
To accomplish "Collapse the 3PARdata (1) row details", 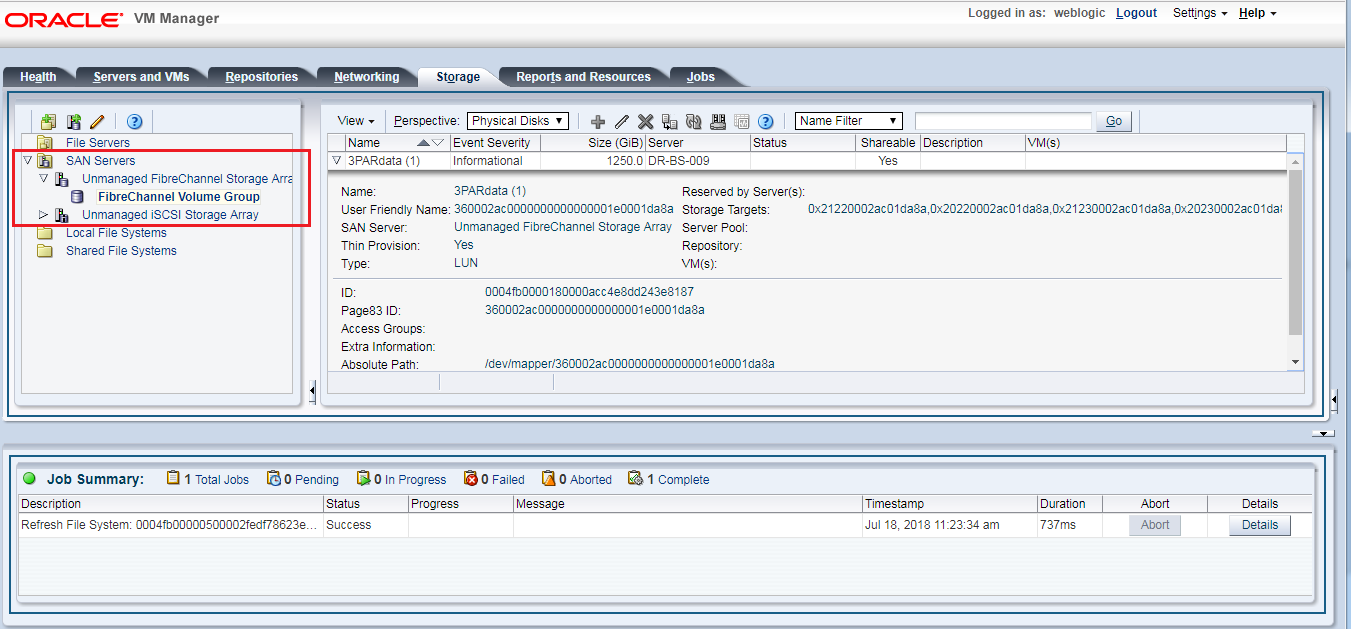I will 337,161.
